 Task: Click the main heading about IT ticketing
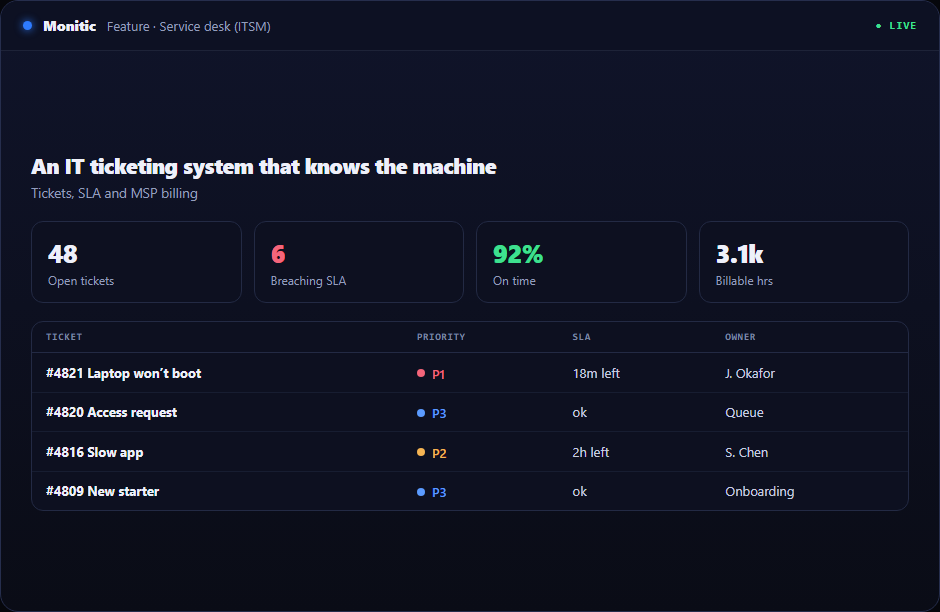(264, 167)
